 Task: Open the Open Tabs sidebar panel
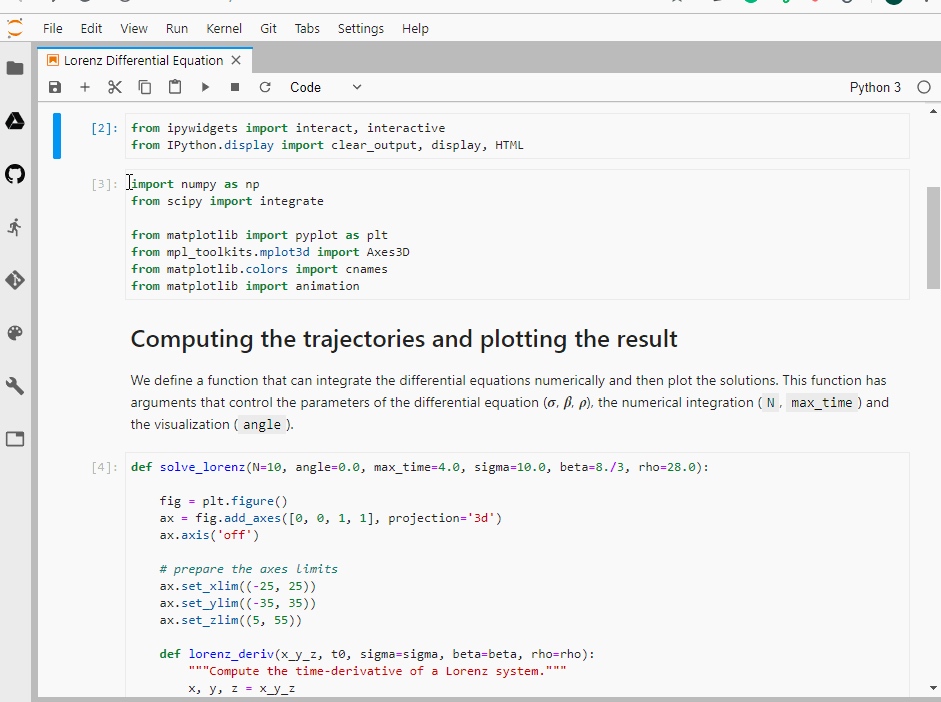pyautogui.click(x=15, y=439)
